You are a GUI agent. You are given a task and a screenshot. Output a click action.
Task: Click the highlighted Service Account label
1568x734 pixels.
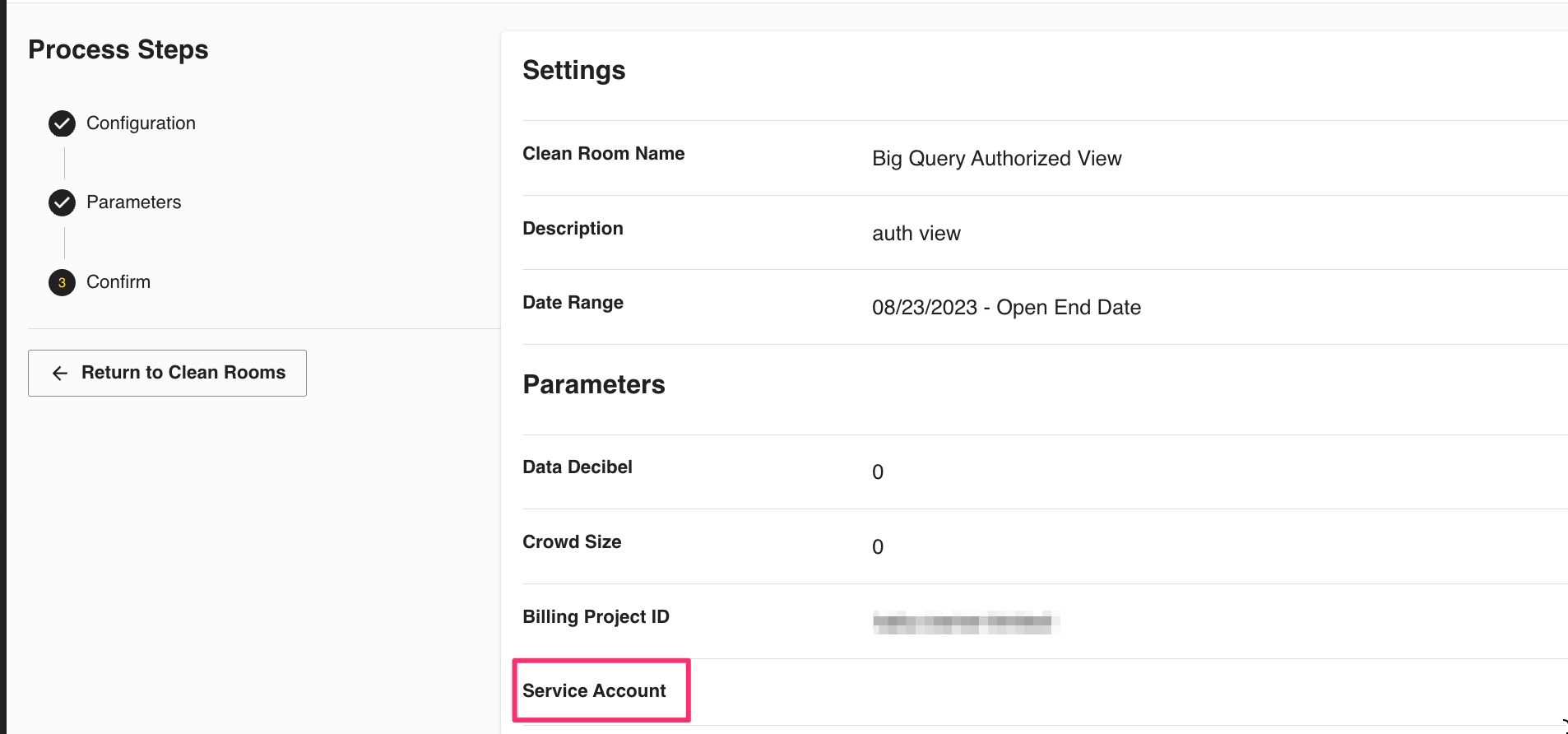point(594,691)
